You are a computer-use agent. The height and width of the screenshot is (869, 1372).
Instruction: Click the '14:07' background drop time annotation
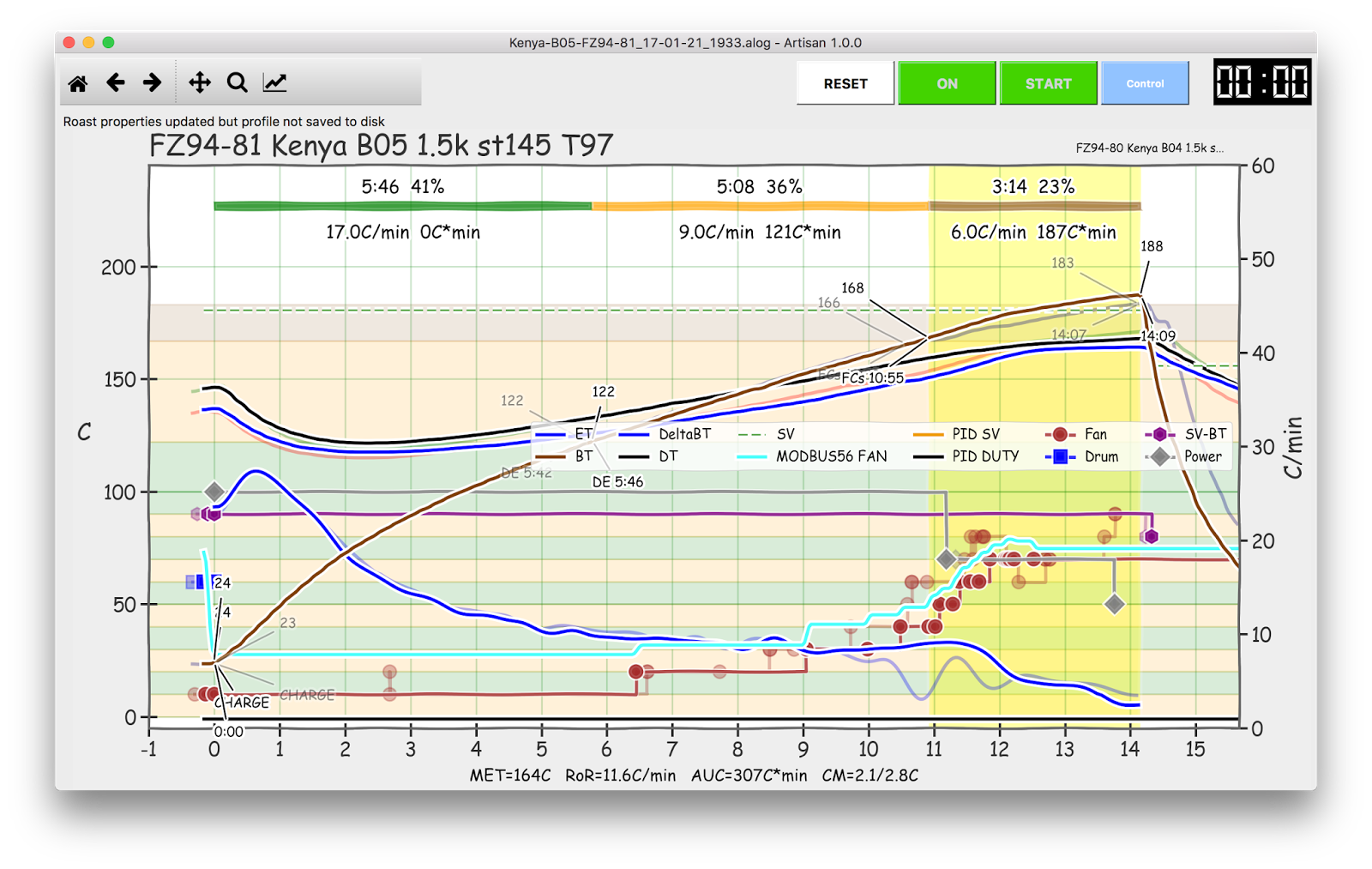tap(1068, 335)
